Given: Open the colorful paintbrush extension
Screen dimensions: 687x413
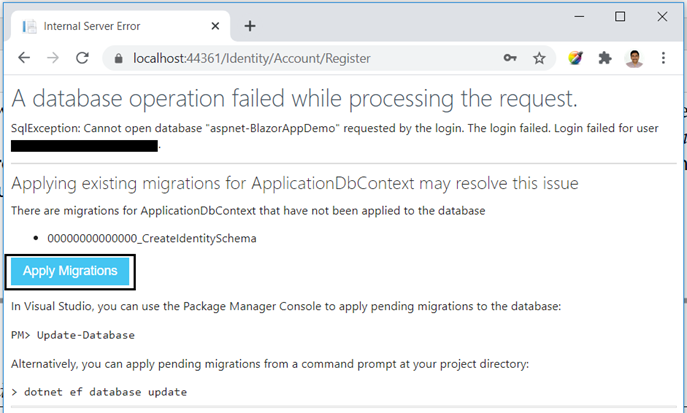Looking at the screenshot, I should (576, 58).
